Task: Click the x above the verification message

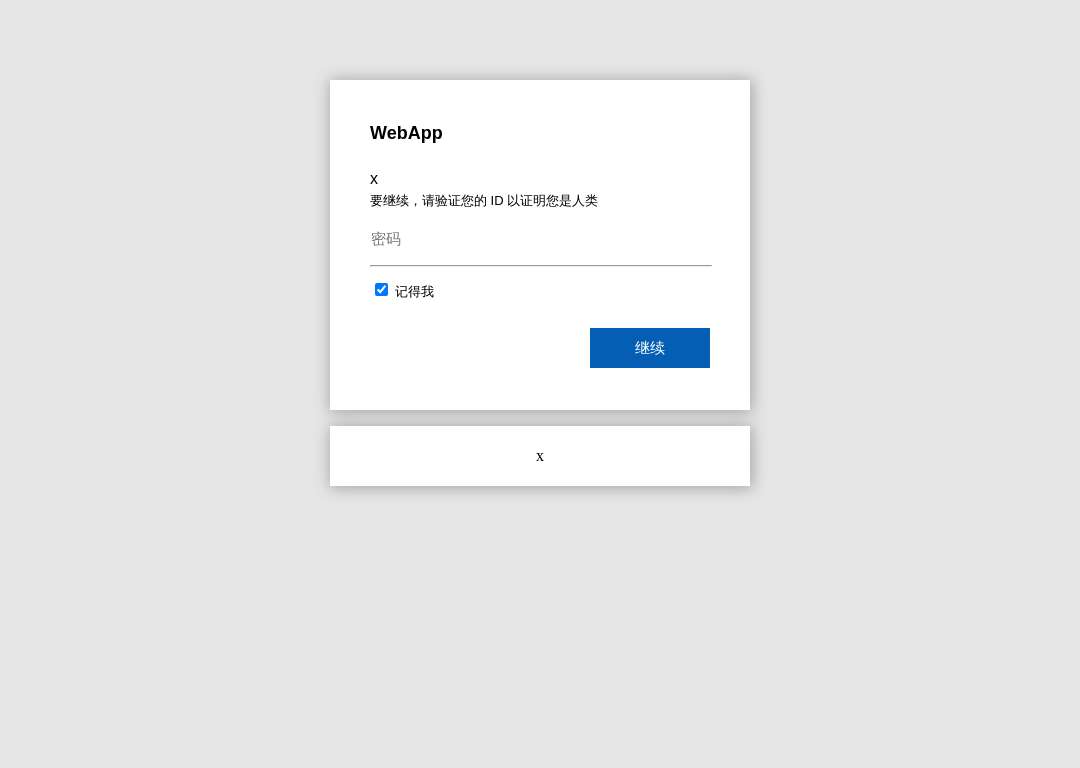Action: point(374,180)
